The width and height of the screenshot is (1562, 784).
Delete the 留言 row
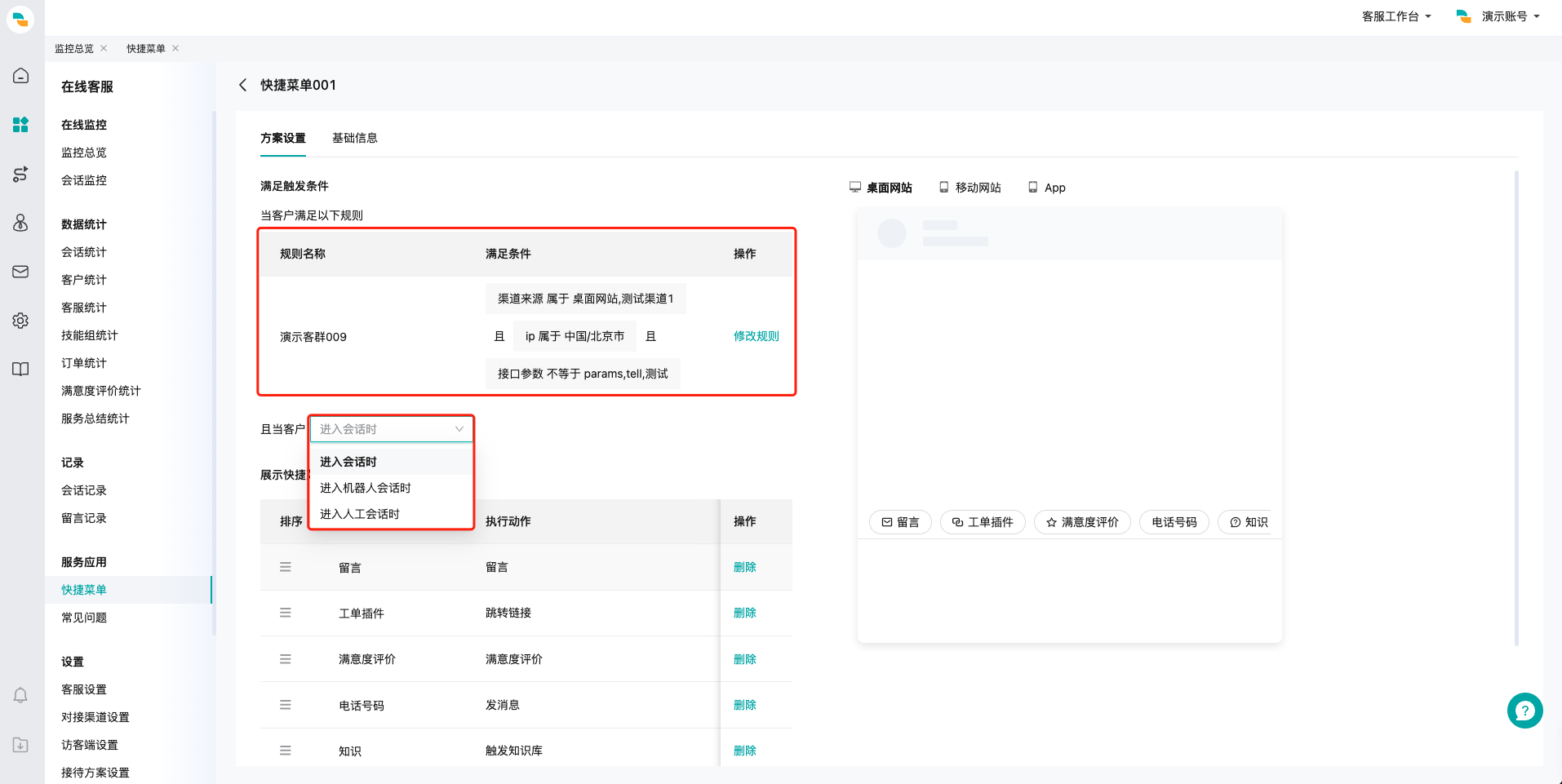pos(745,567)
